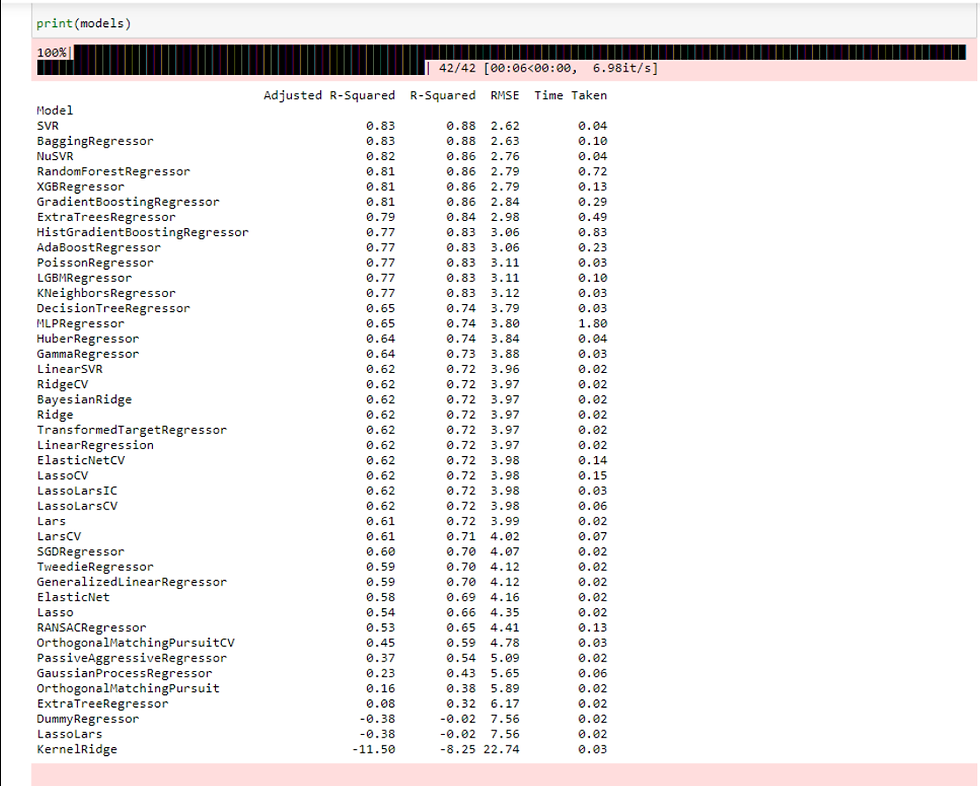Select the HuberRegressor row name
The image size is (980, 786).
click(x=88, y=339)
